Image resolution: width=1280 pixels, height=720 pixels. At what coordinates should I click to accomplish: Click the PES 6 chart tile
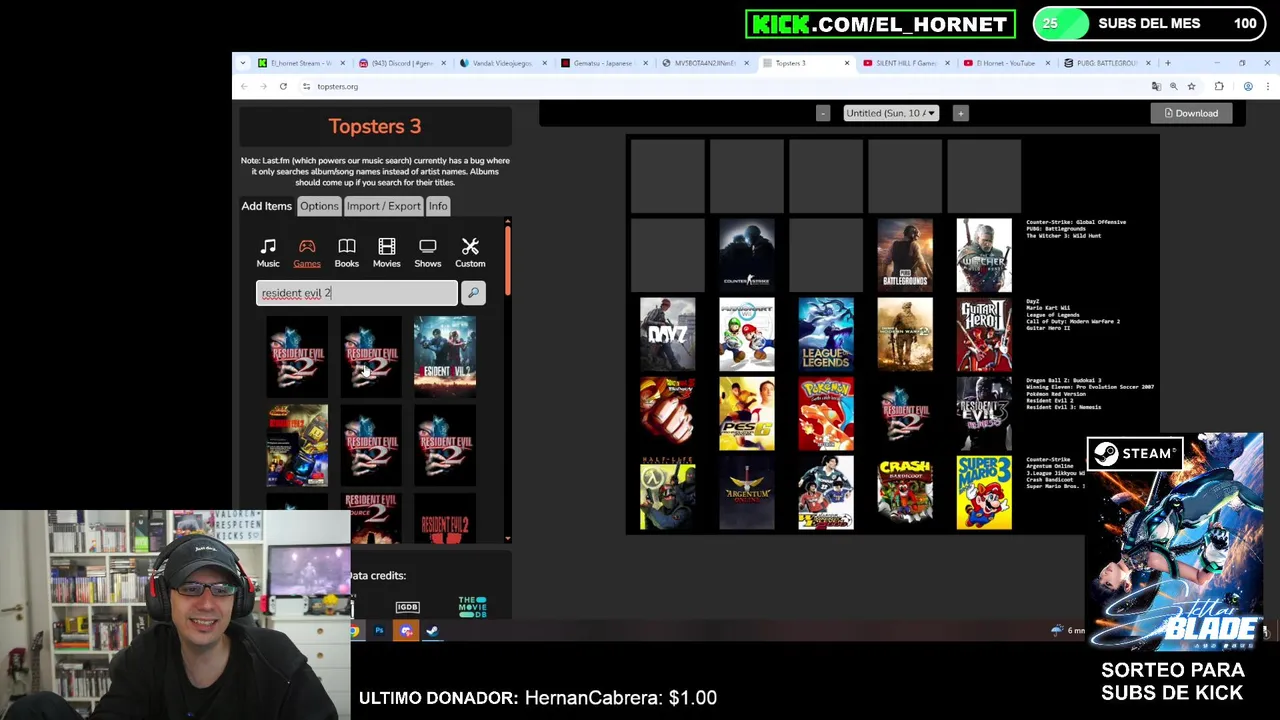[747, 413]
